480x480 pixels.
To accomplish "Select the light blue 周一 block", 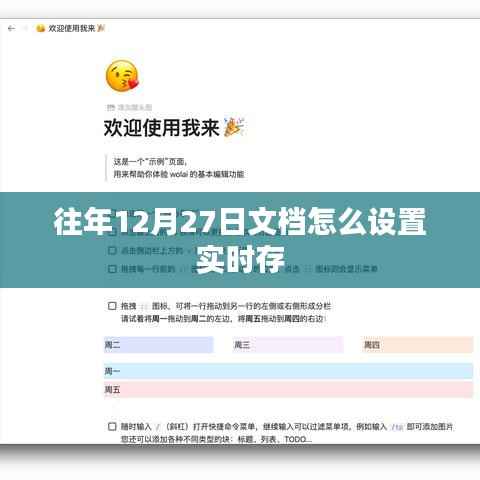I will coord(288,371).
